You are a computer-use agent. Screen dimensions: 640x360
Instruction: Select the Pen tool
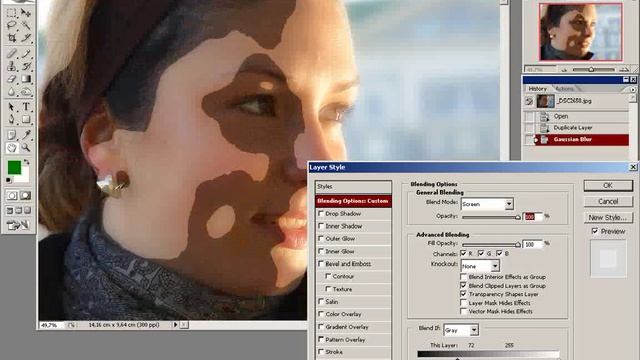(x=12, y=120)
